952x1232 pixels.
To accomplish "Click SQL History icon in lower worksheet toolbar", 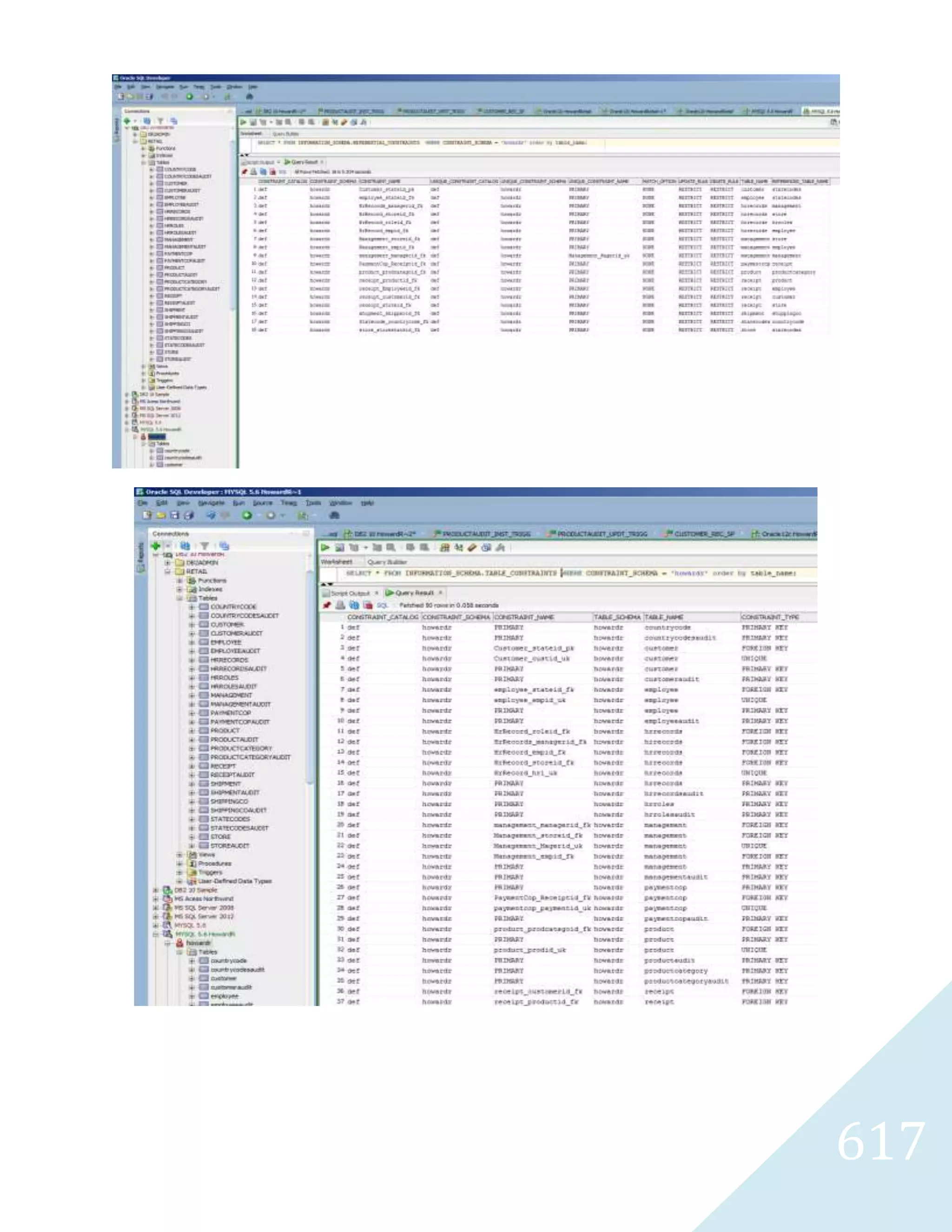I will [x=486, y=548].
